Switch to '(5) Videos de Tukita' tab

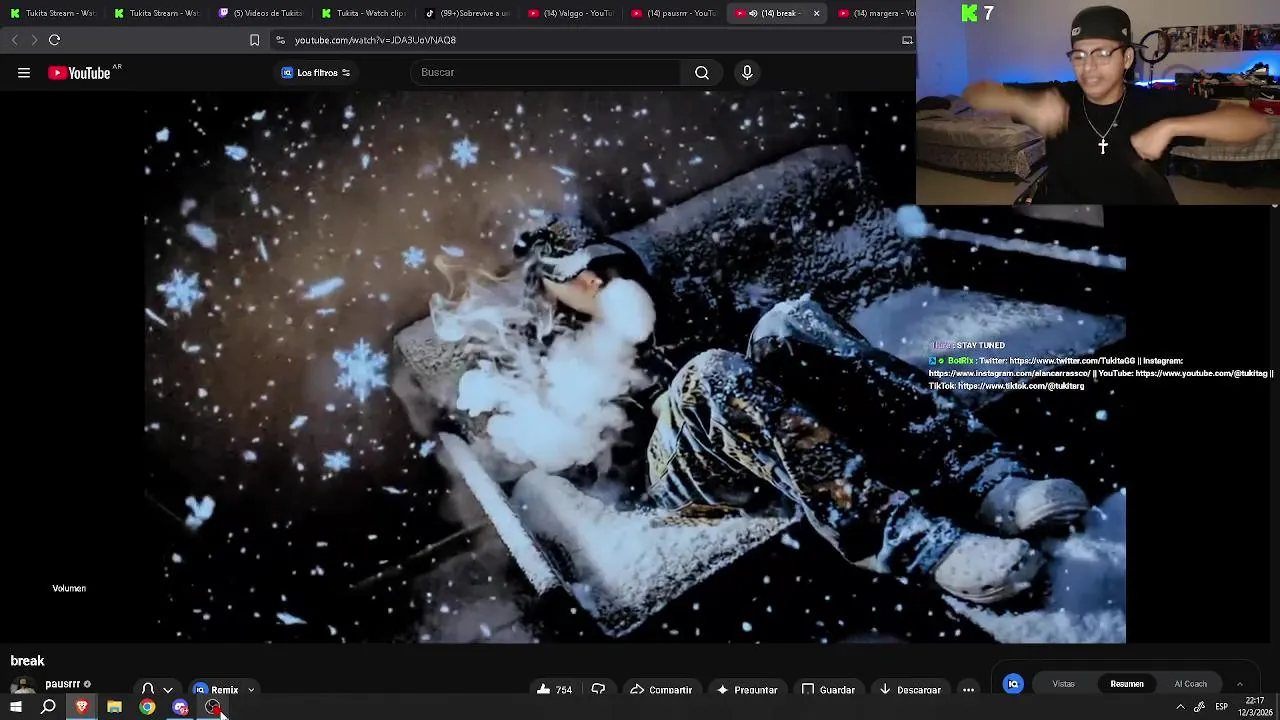coord(260,13)
